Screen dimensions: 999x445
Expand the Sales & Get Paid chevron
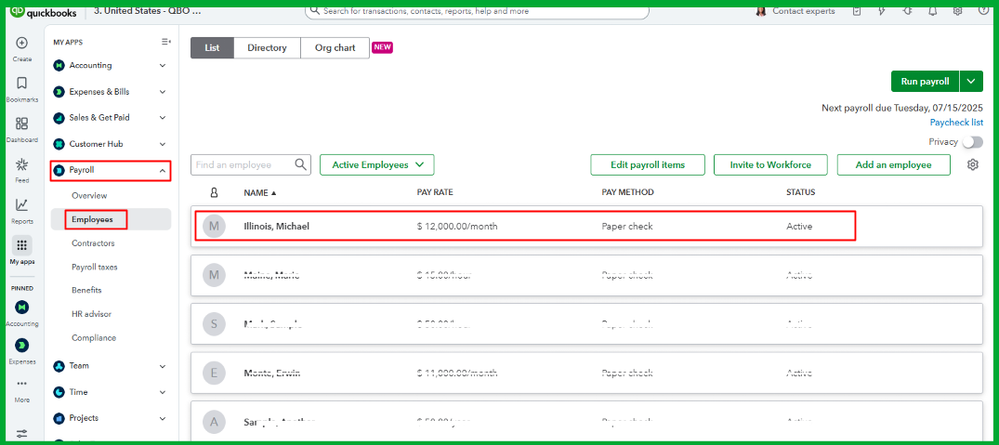pos(162,118)
